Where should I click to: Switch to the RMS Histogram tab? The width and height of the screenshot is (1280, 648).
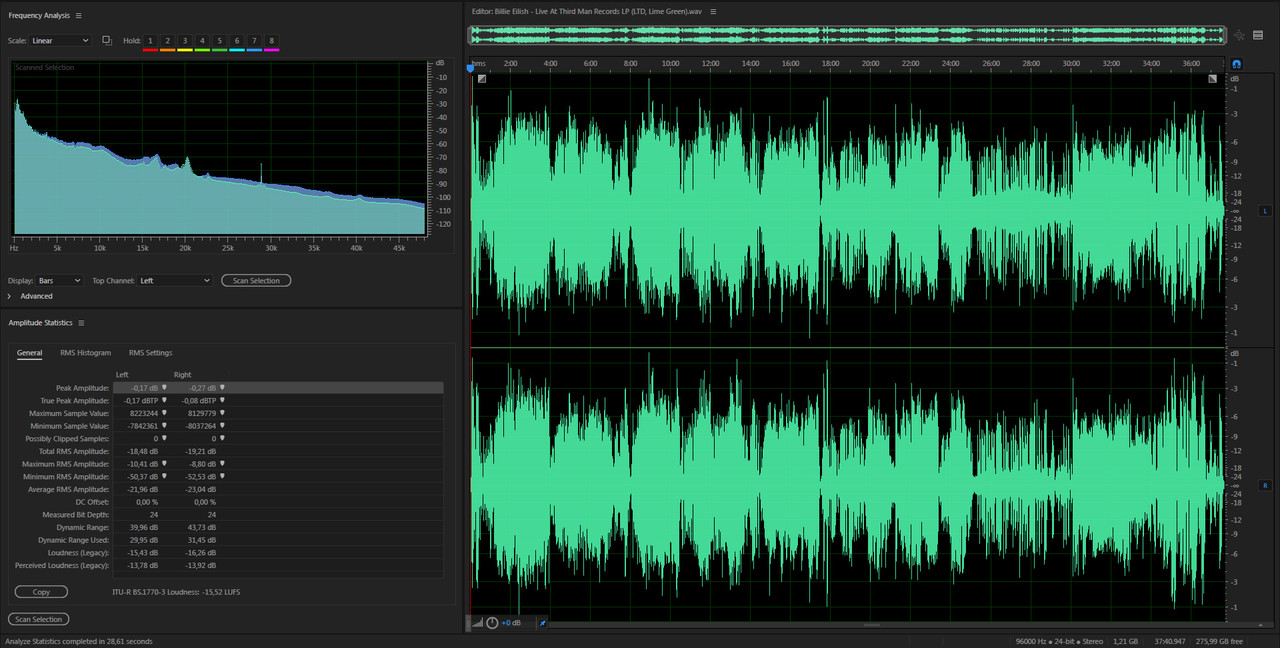[85, 353]
